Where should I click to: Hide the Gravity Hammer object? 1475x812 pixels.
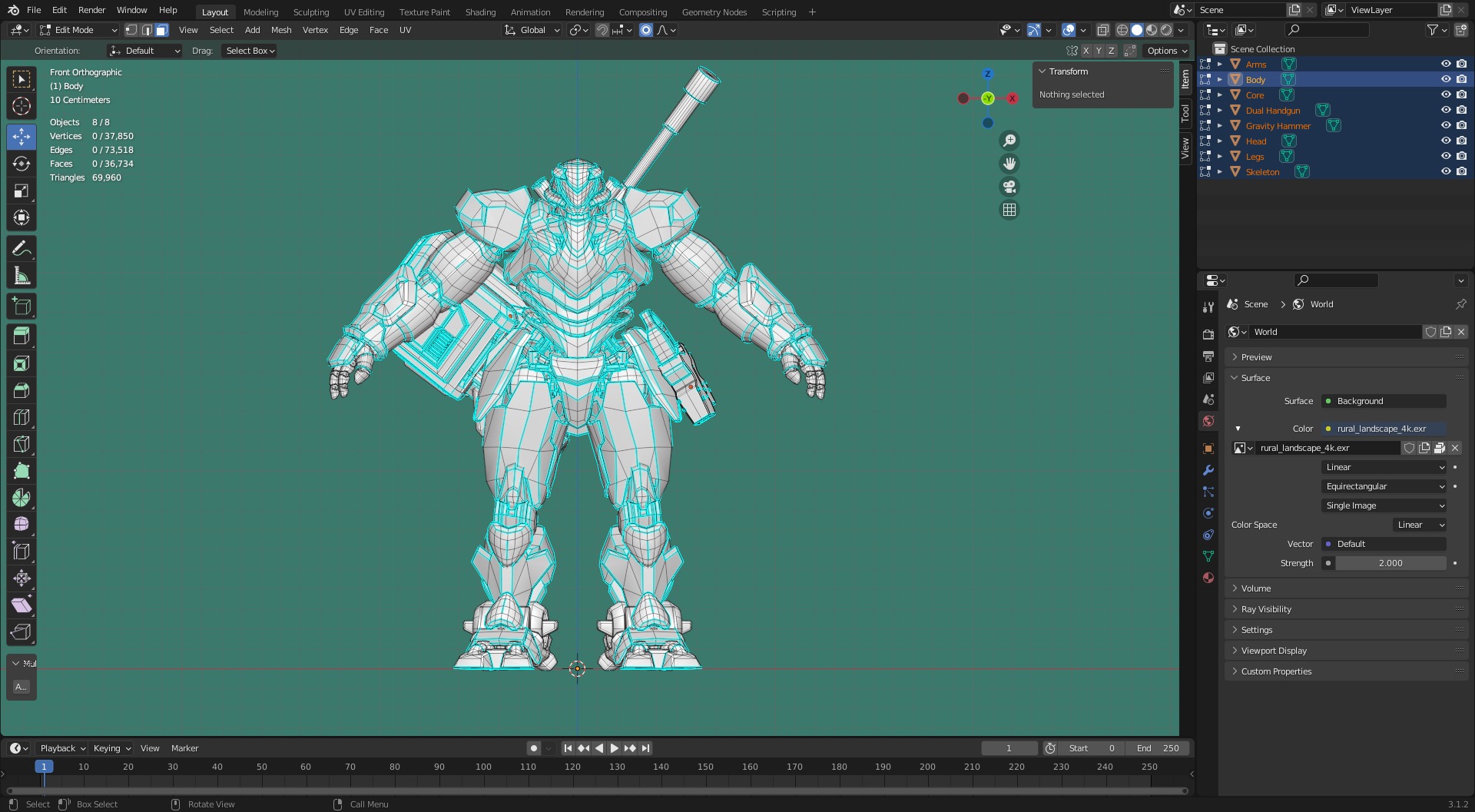(1445, 126)
